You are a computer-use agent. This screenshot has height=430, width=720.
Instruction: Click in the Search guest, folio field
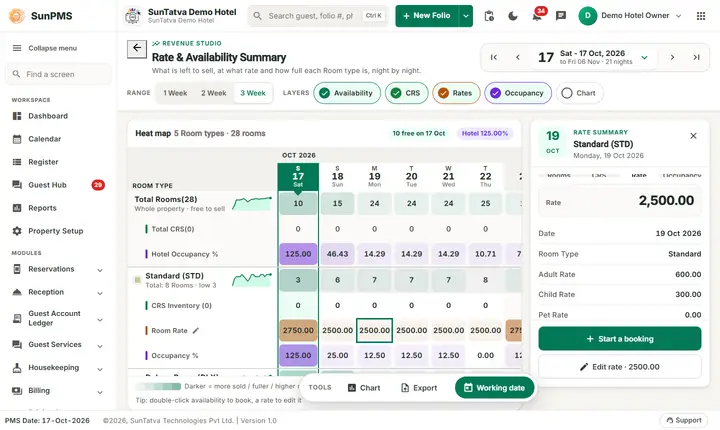pos(318,16)
